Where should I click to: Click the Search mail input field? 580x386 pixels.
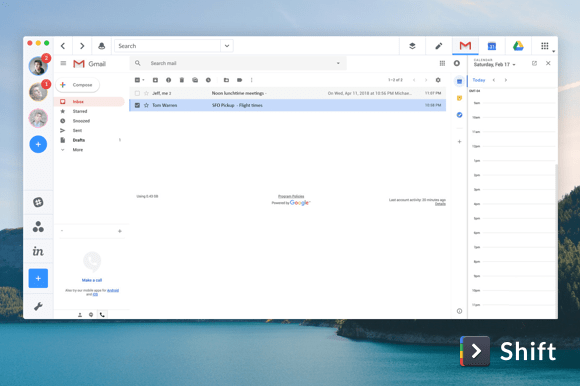click(238, 63)
